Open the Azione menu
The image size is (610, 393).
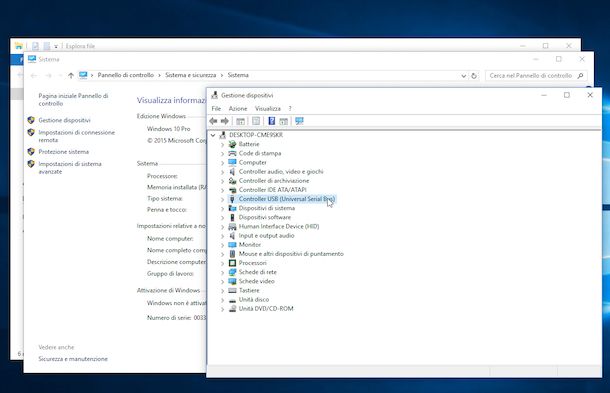238,109
